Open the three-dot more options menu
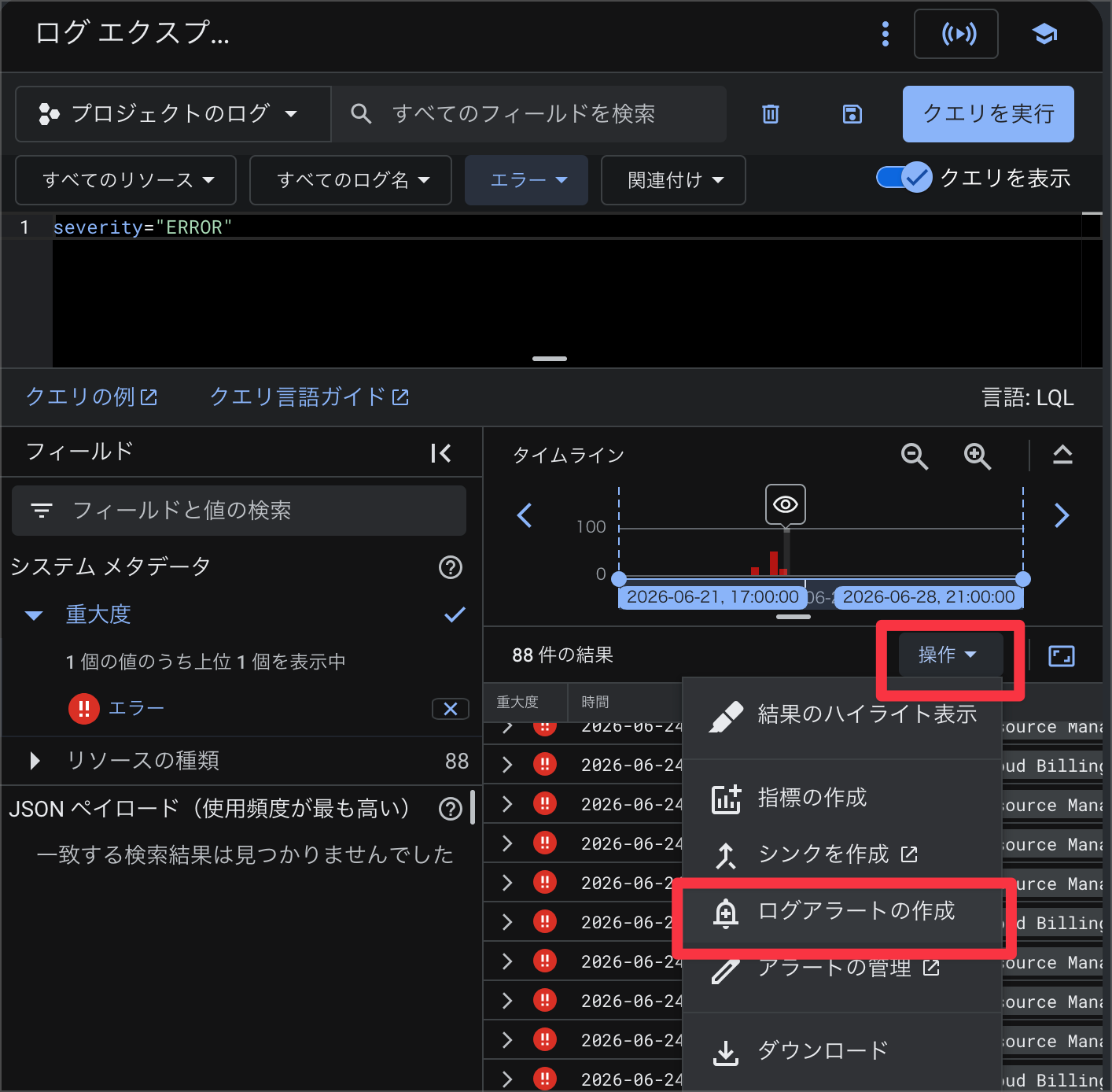This screenshot has height=1092, width=1112. [x=886, y=34]
